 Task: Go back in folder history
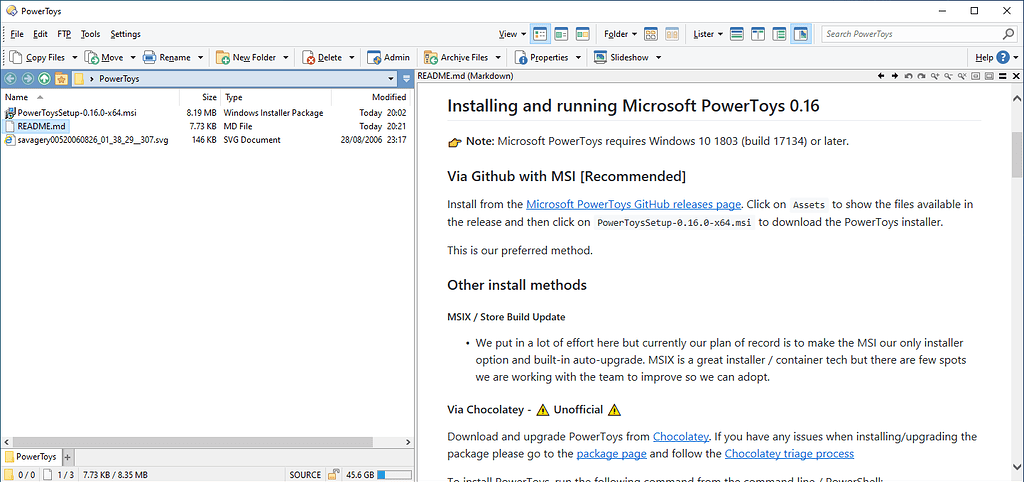pyautogui.click(x=11, y=79)
